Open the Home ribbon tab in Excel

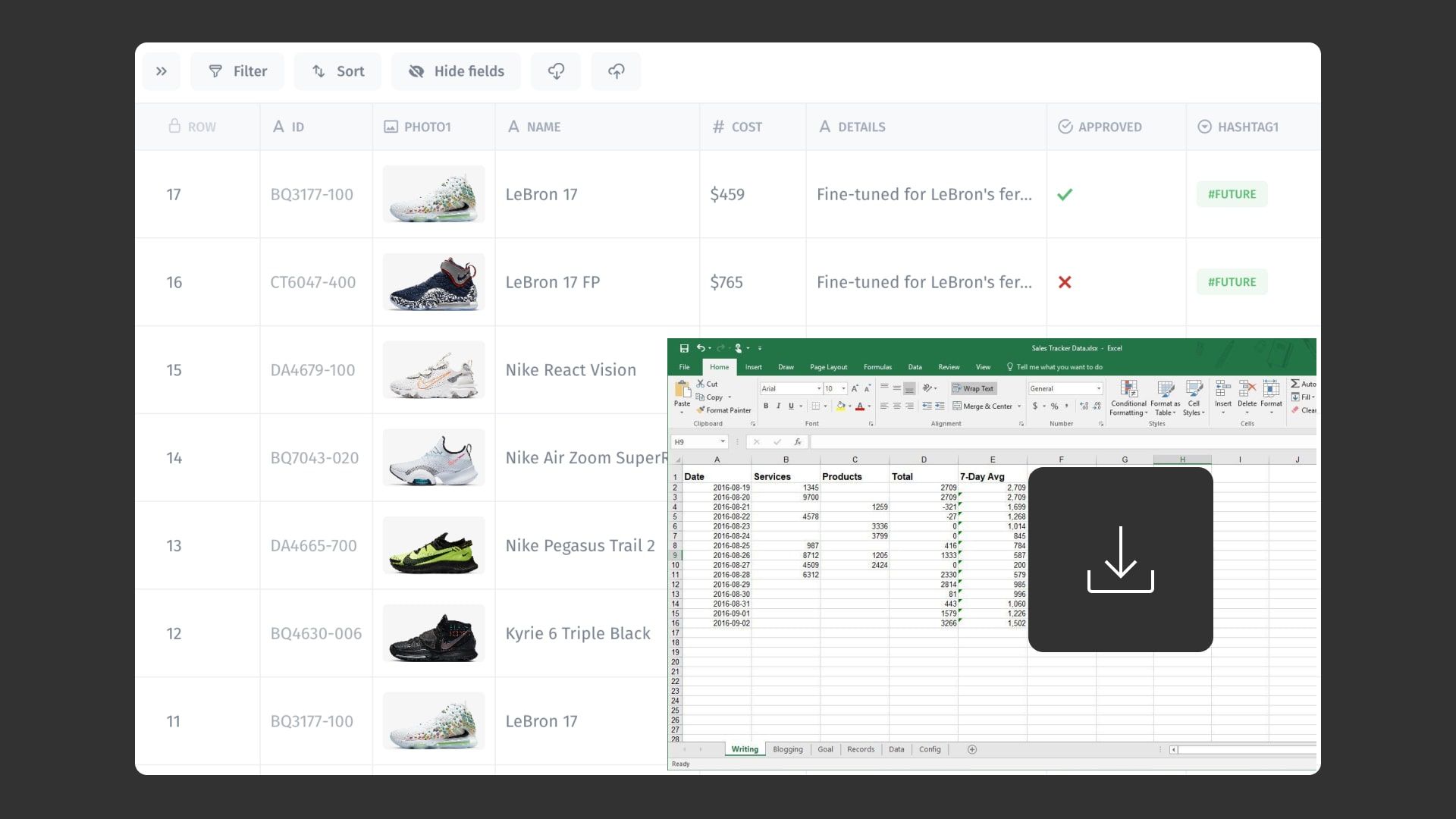719,367
